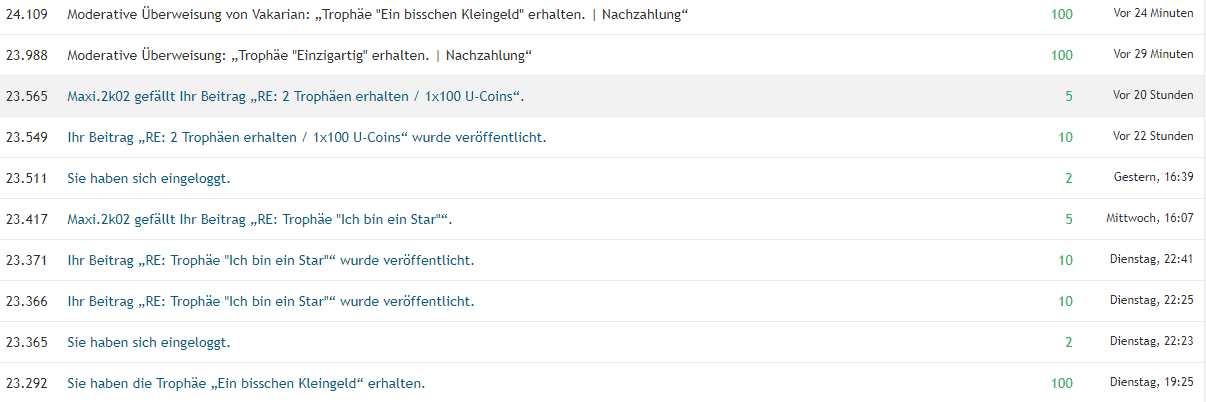
Task: Click entry ID 24.109
Action: (x=27, y=15)
